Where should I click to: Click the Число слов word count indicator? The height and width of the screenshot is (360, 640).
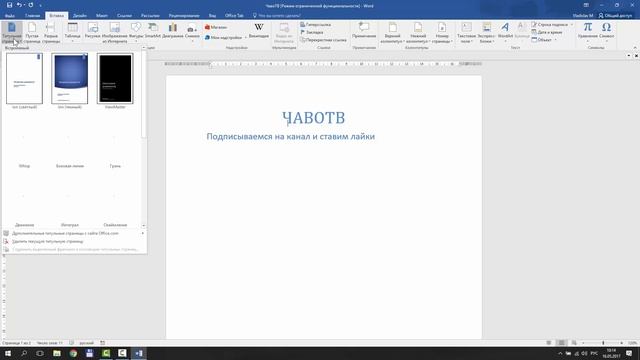50,343
